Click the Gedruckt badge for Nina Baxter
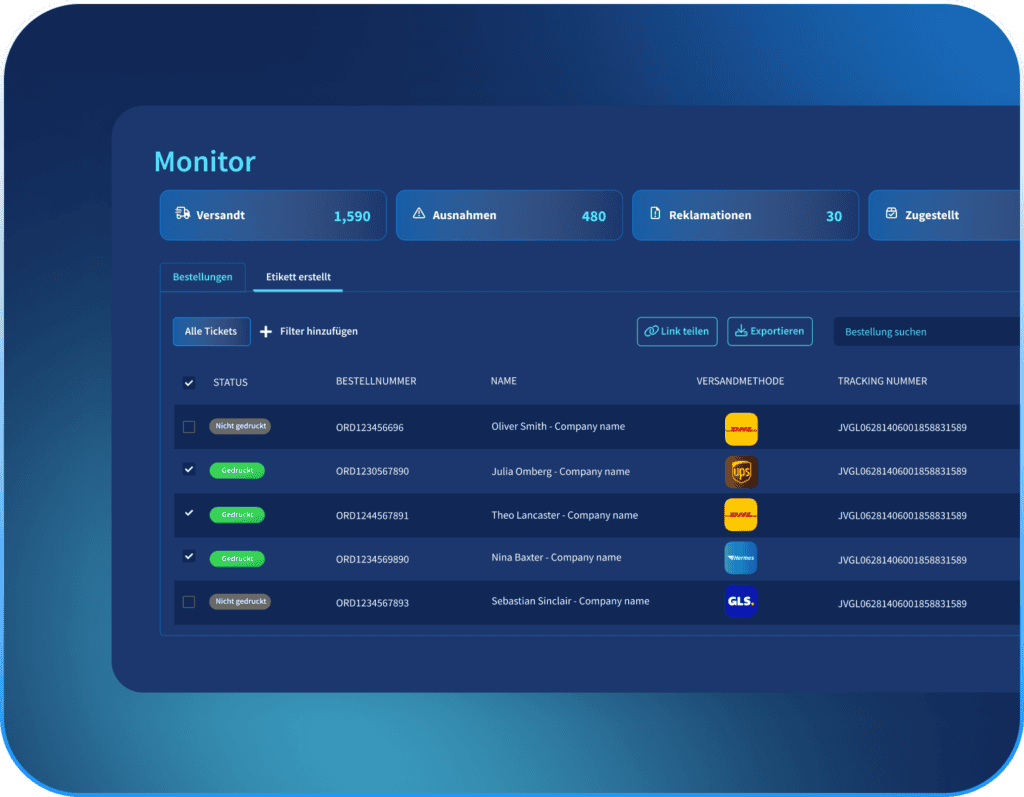 tap(237, 559)
